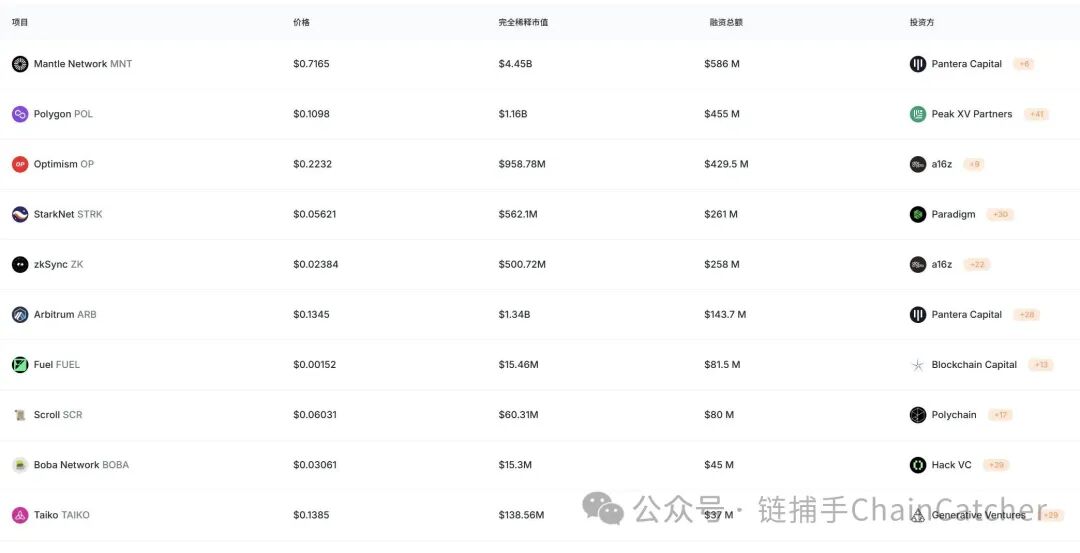The width and height of the screenshot is (1080, 553).
Task: Click the Mantle Network logo icon
Action: (x=20, y=64)
